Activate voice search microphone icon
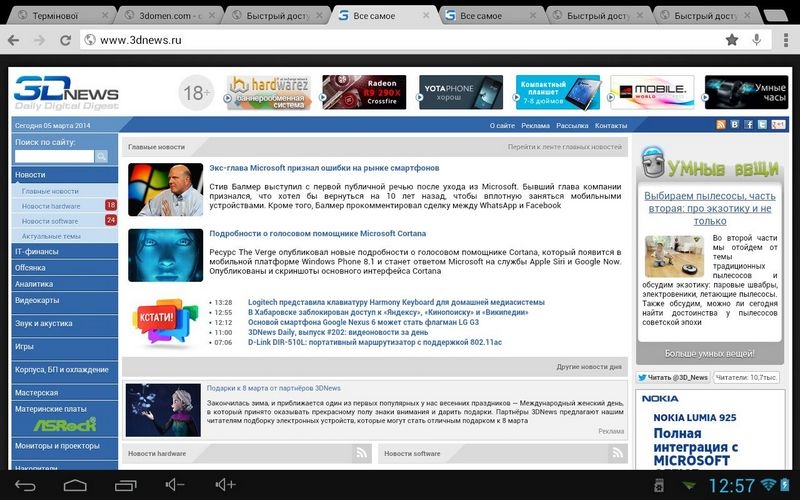Screen dimensions: 800x500 tap(757, 39)
